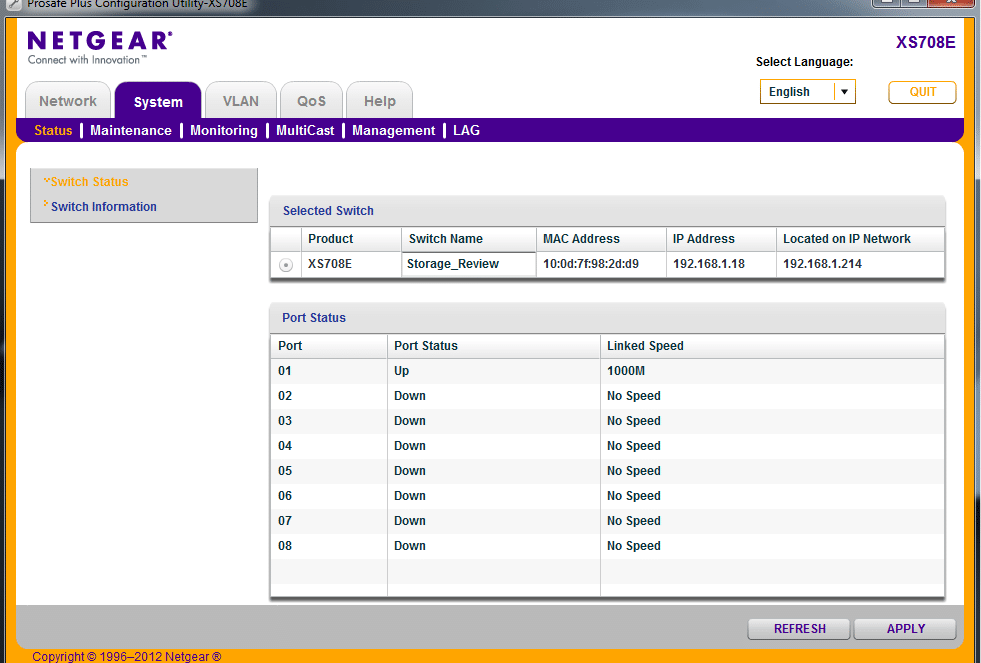The height and width of the screenshot is (663, 981).
Task: Click the Product column header
Action: 351,239
